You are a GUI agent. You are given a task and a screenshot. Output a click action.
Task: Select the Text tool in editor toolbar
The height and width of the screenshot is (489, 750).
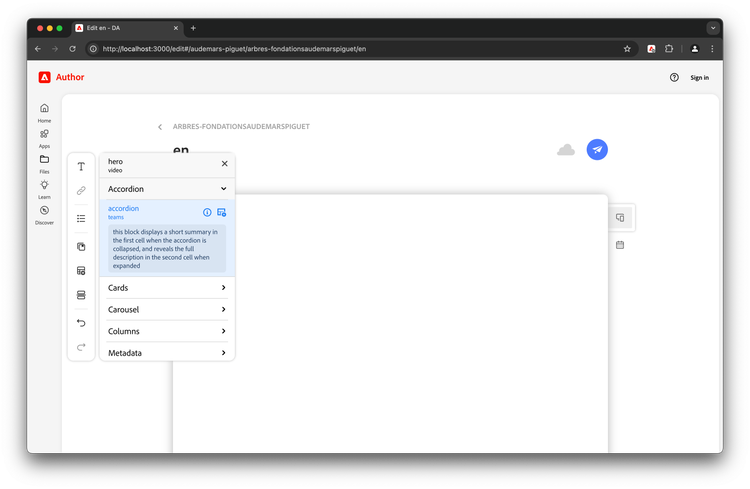(81, 166)
